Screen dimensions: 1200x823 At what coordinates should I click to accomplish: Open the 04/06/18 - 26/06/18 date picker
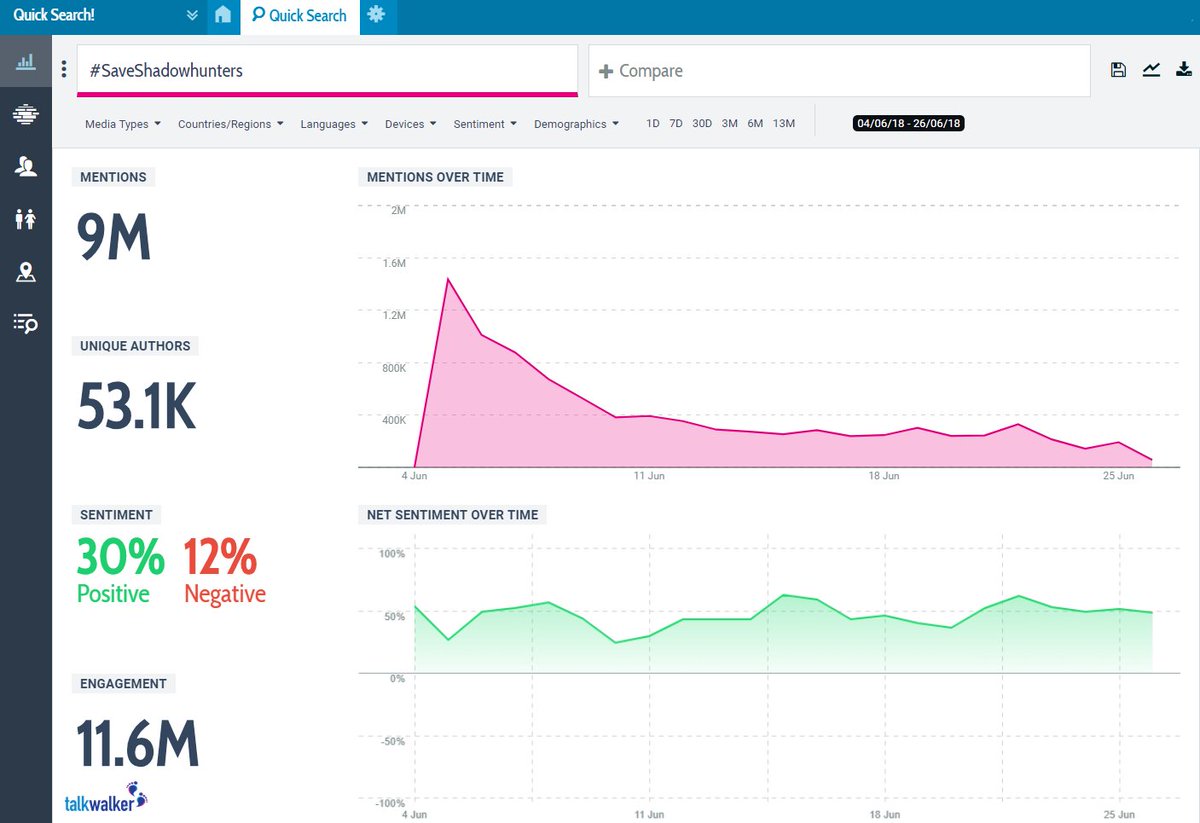pyautogui.click(x=908, y=124)
